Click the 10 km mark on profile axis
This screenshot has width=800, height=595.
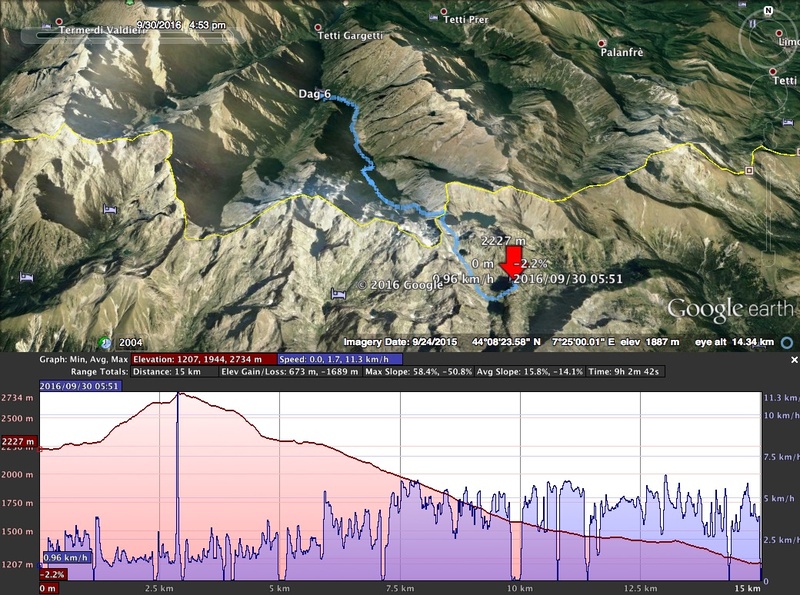[517, 589]
